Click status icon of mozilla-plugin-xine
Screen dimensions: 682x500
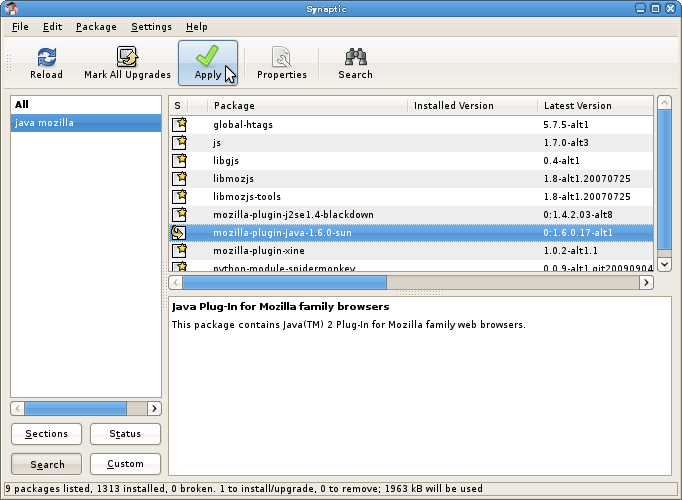click(179, 251)
